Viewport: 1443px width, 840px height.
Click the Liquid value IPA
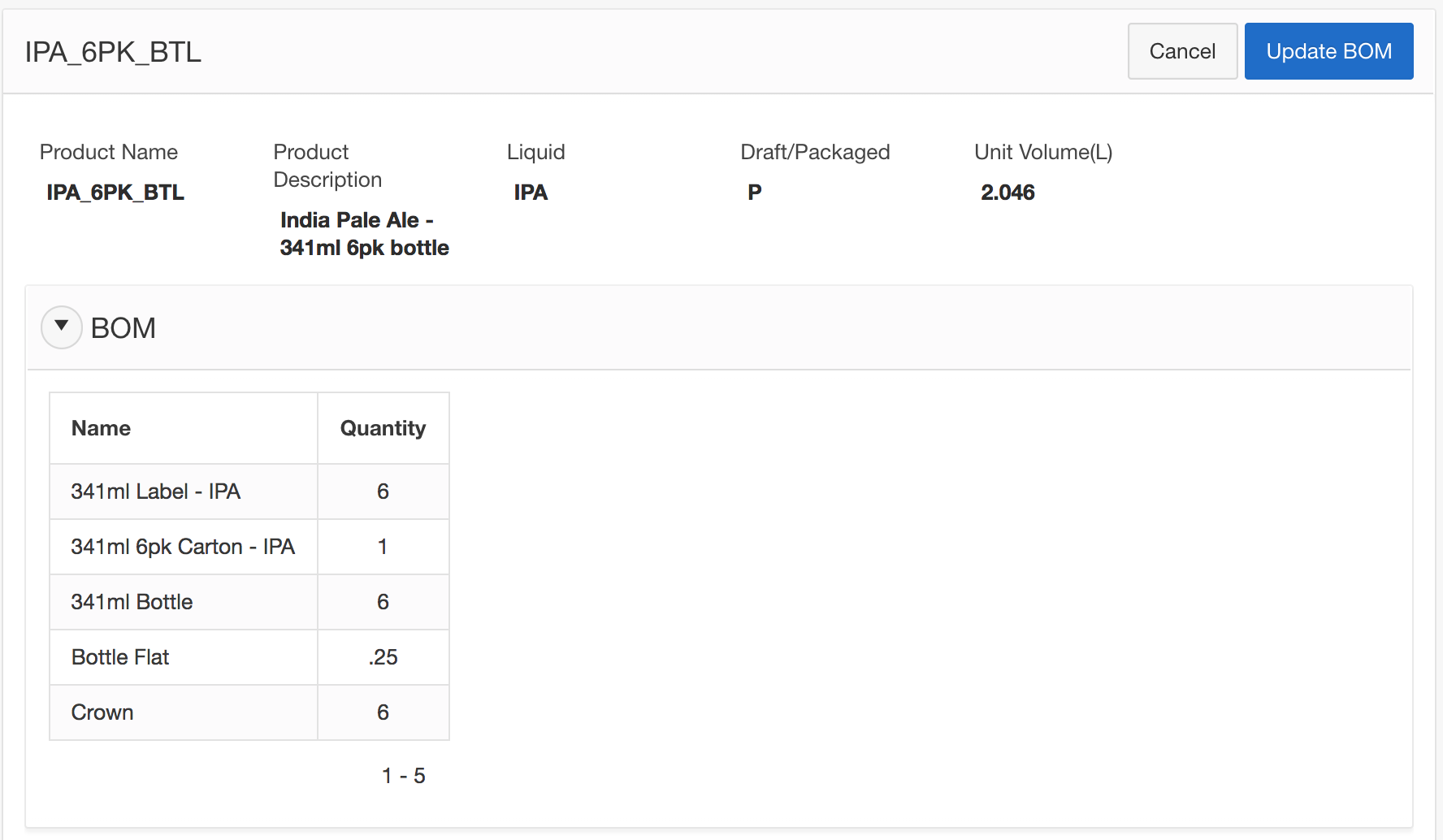point(531,193)
